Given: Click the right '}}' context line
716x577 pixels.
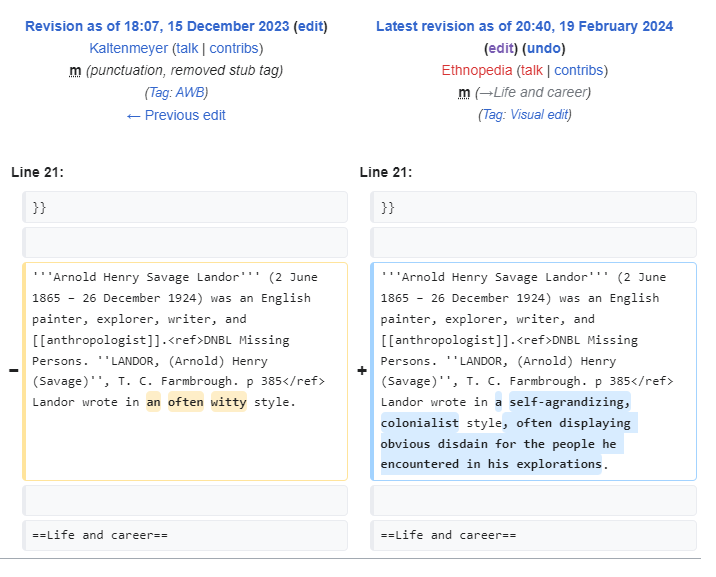Looking at the screenshot, I should click(x=533, y=207).
